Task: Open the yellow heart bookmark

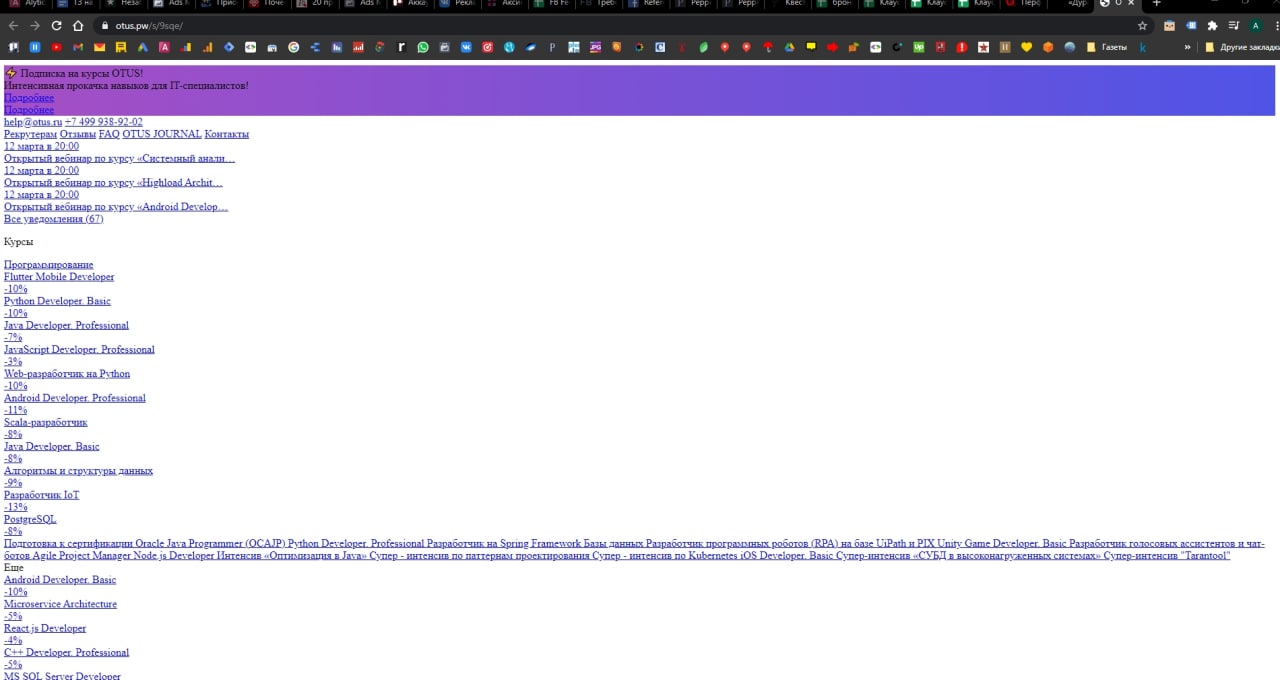Action: 1026,46
